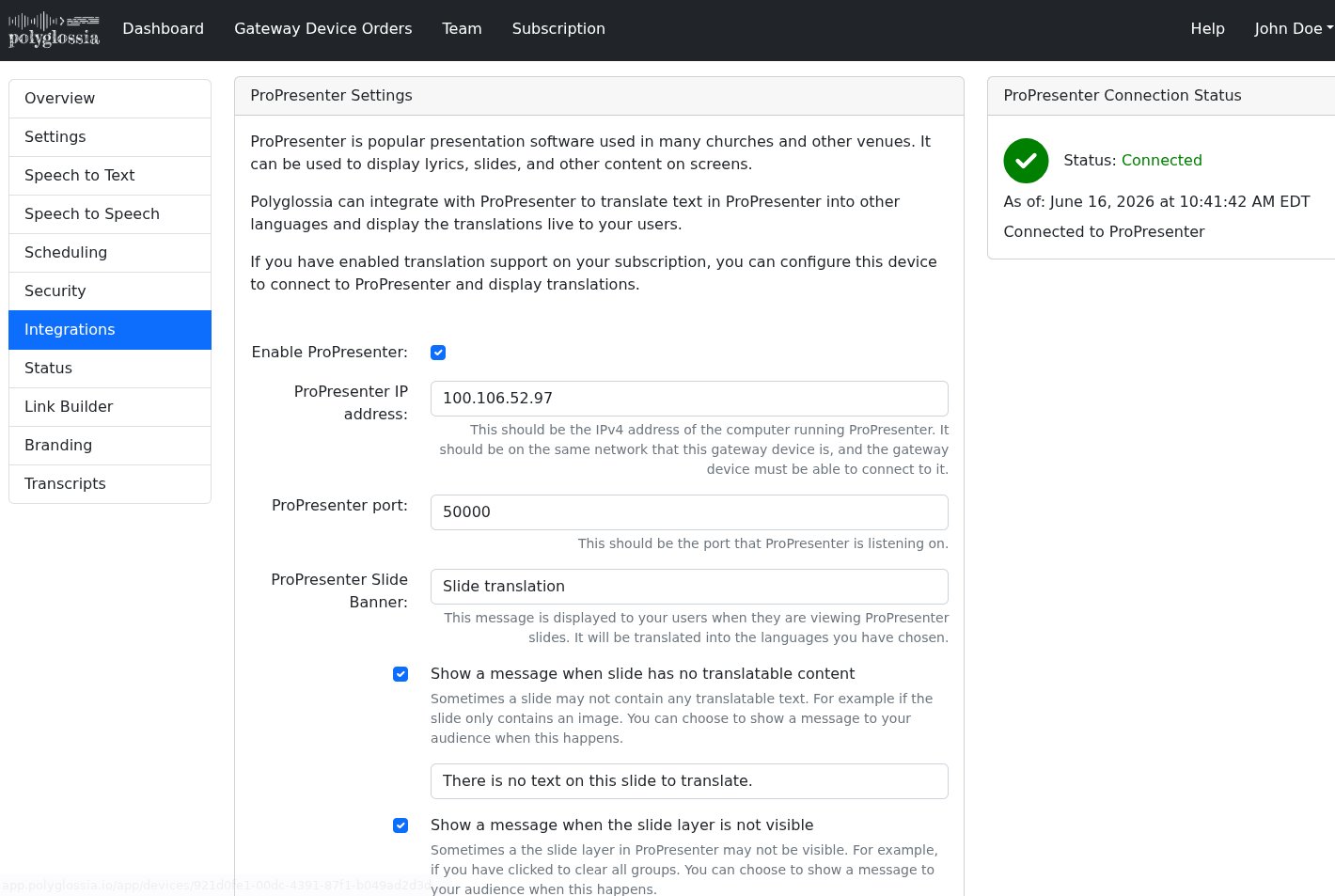Go to Scheduling in the sidebar

click(110, 253)
